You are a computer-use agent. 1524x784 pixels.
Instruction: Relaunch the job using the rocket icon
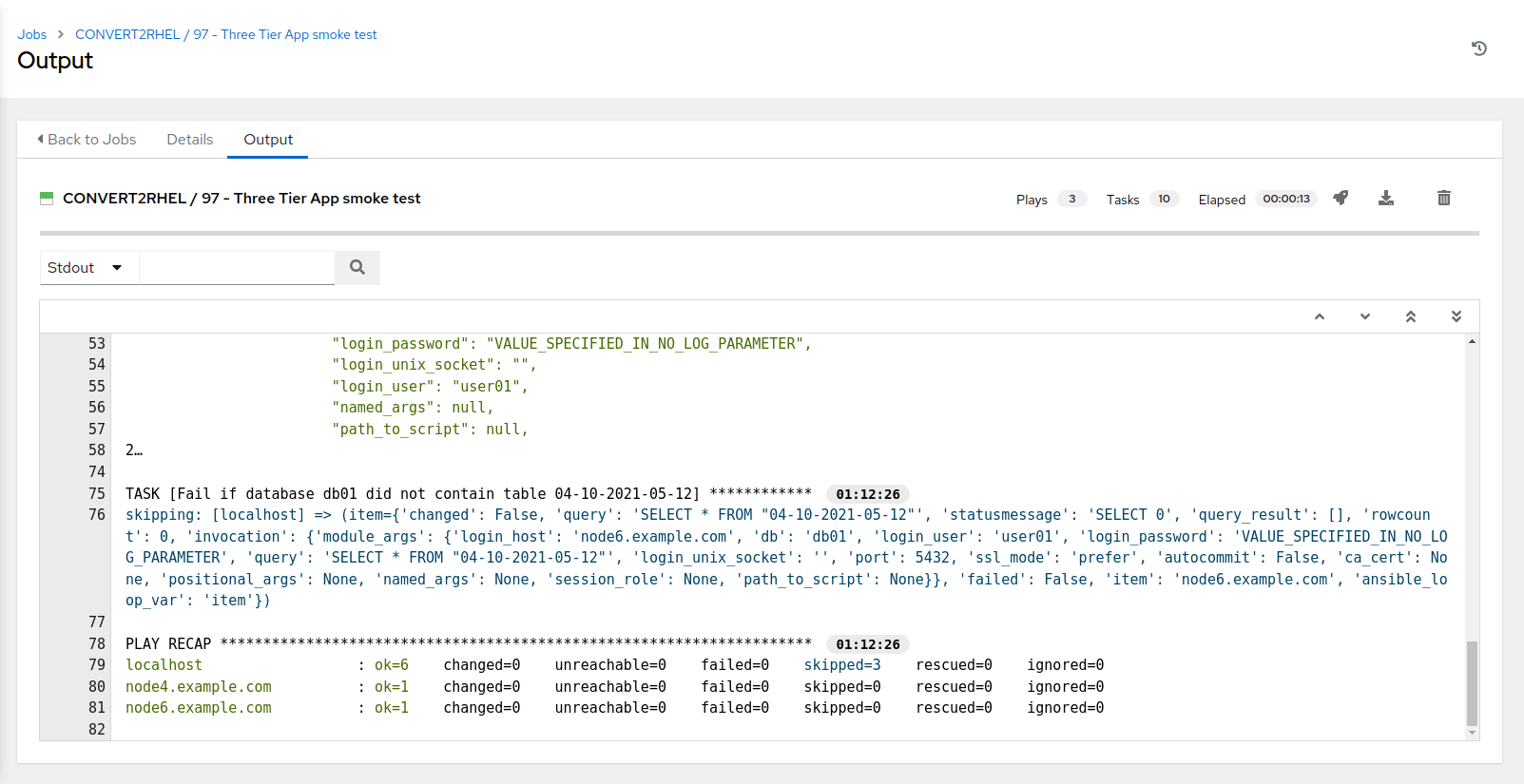pyautogui.click(x=1341, y=198)
